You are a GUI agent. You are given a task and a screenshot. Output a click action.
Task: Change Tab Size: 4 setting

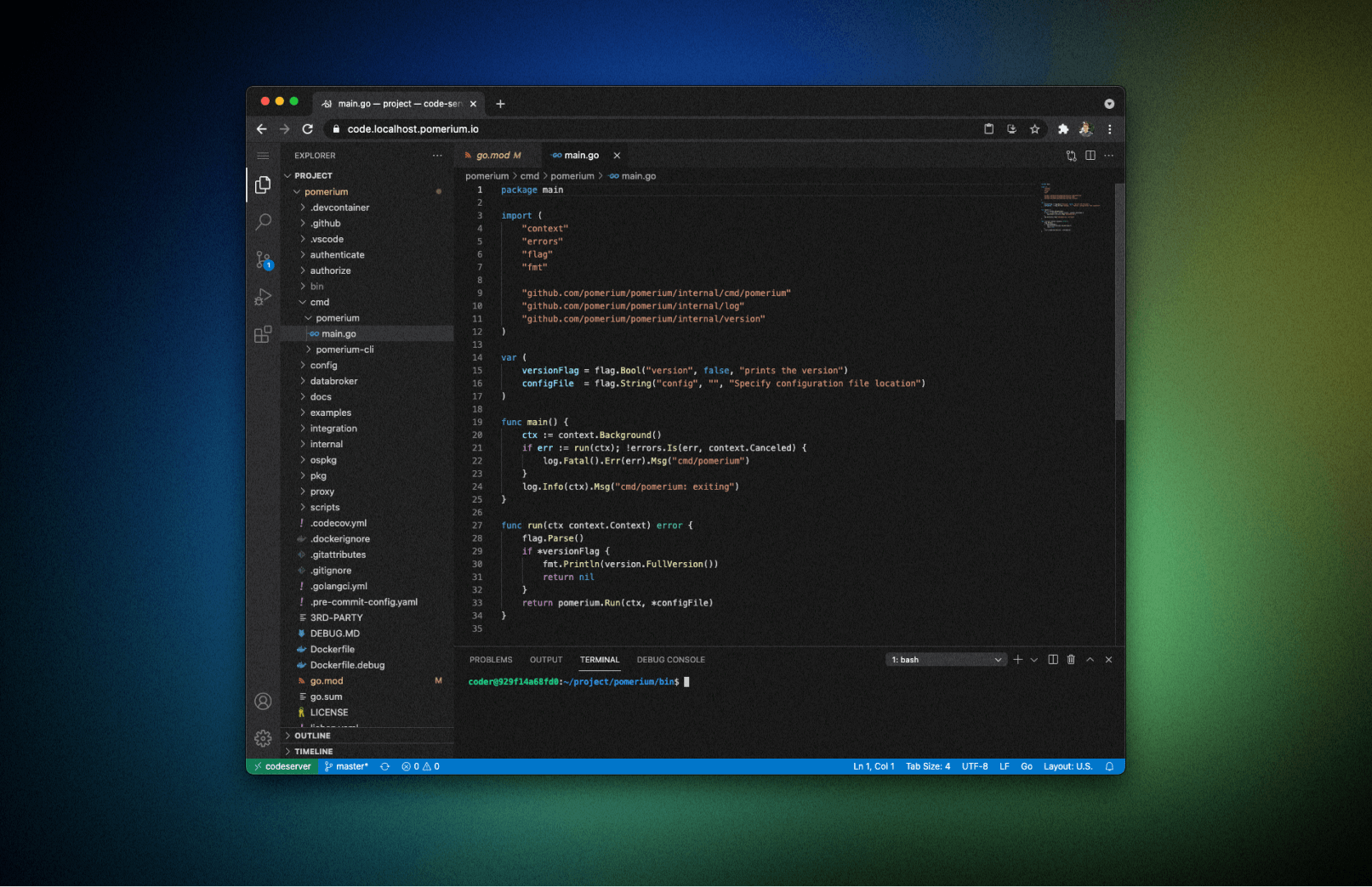coord(928,767)
